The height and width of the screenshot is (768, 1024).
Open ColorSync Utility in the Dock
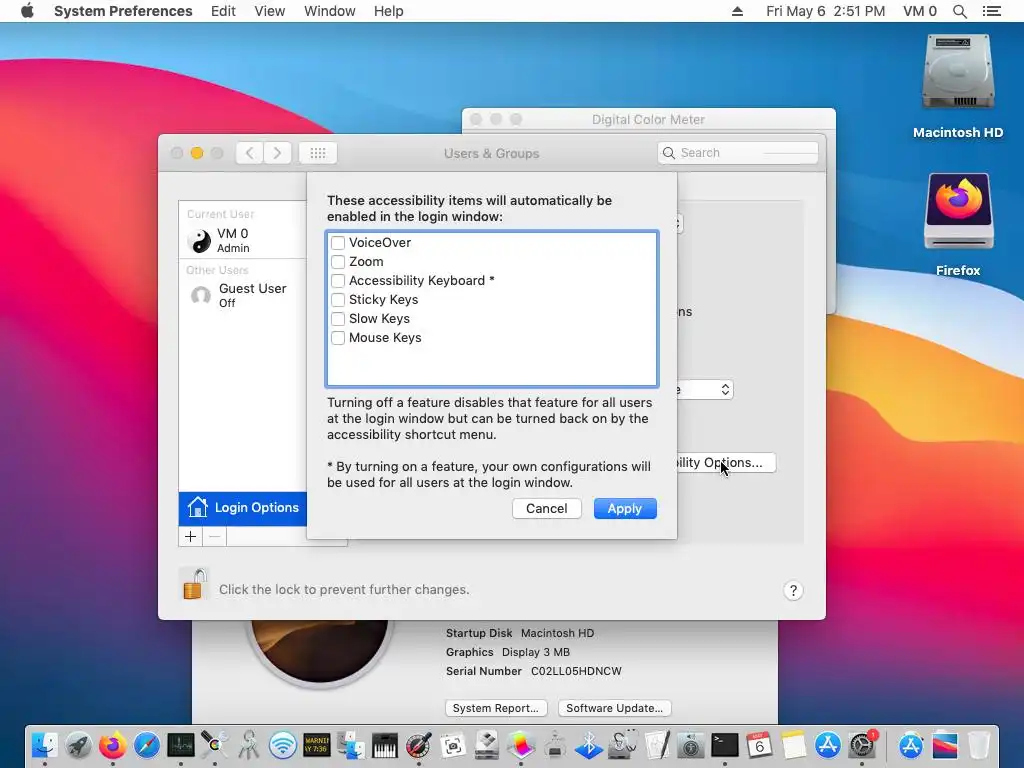(215, 745)
